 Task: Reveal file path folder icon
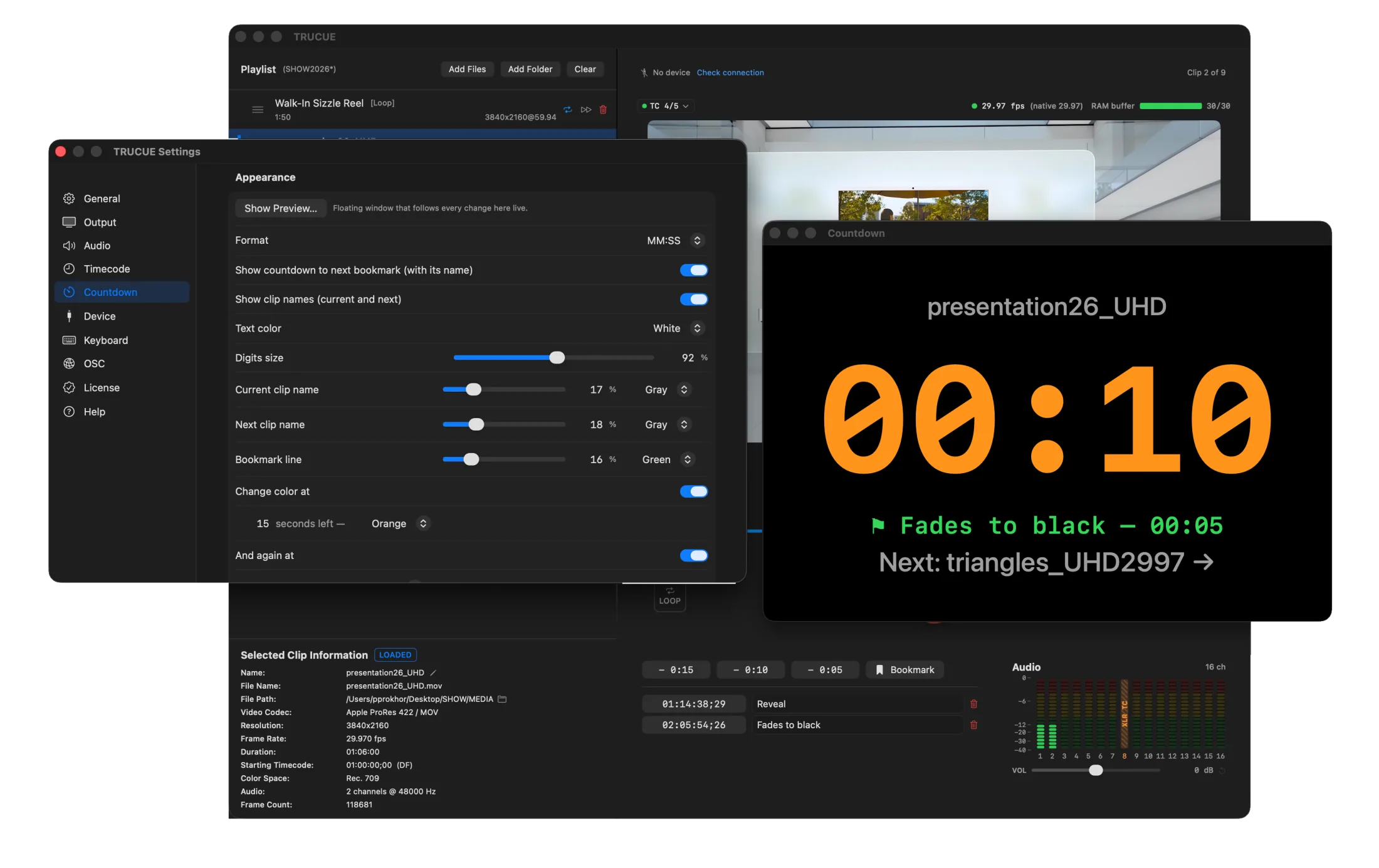tap(502, 699)
